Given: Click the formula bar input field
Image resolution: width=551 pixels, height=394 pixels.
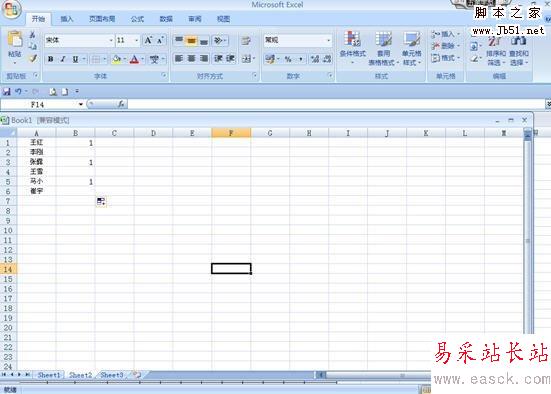Looking at the screenshot, I should 336,104.
